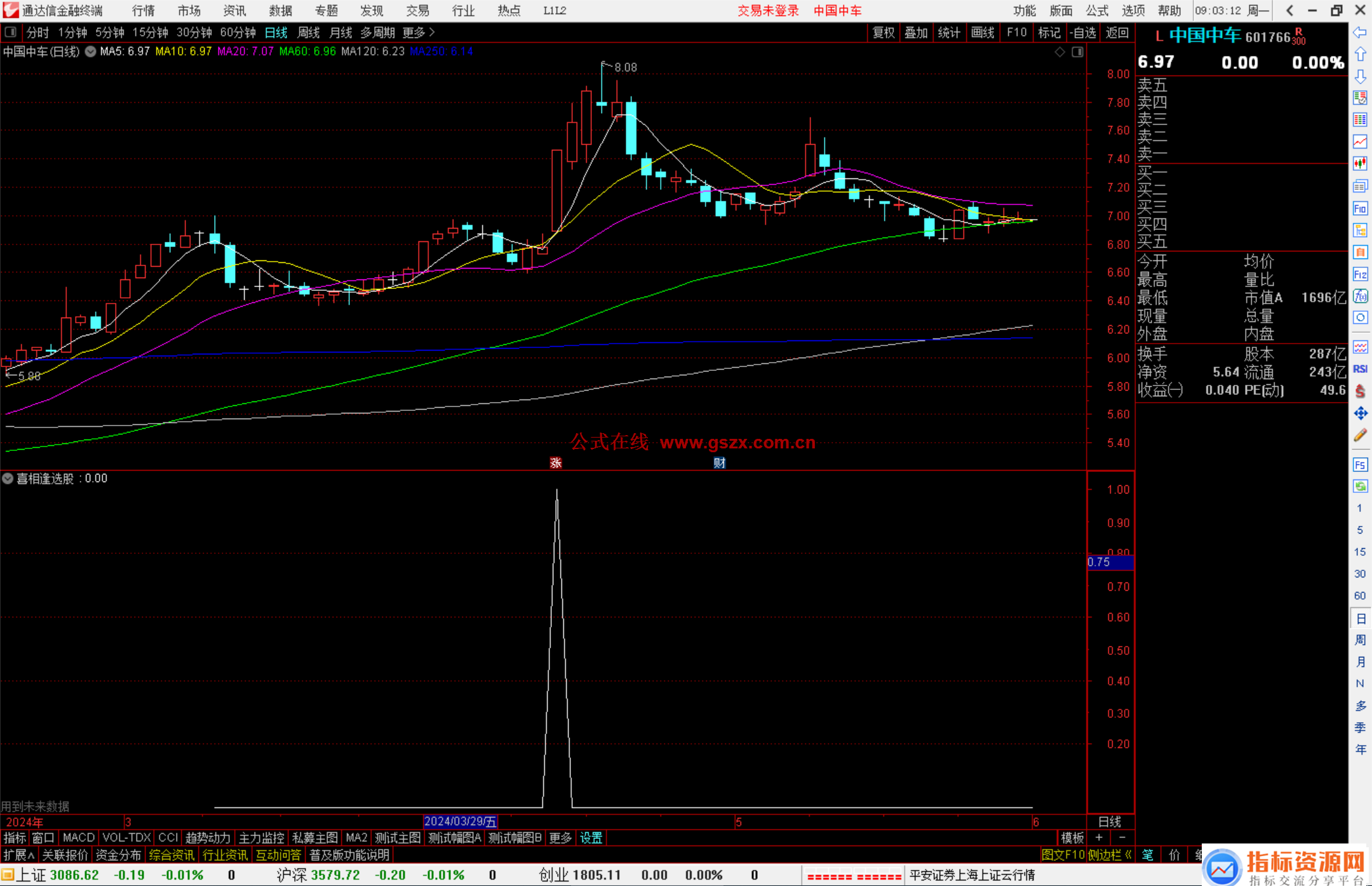The height and width of the screenshot is (886, 1372).
Task: Collapse the 侧边栏 sidebar
Action: 1110,855
